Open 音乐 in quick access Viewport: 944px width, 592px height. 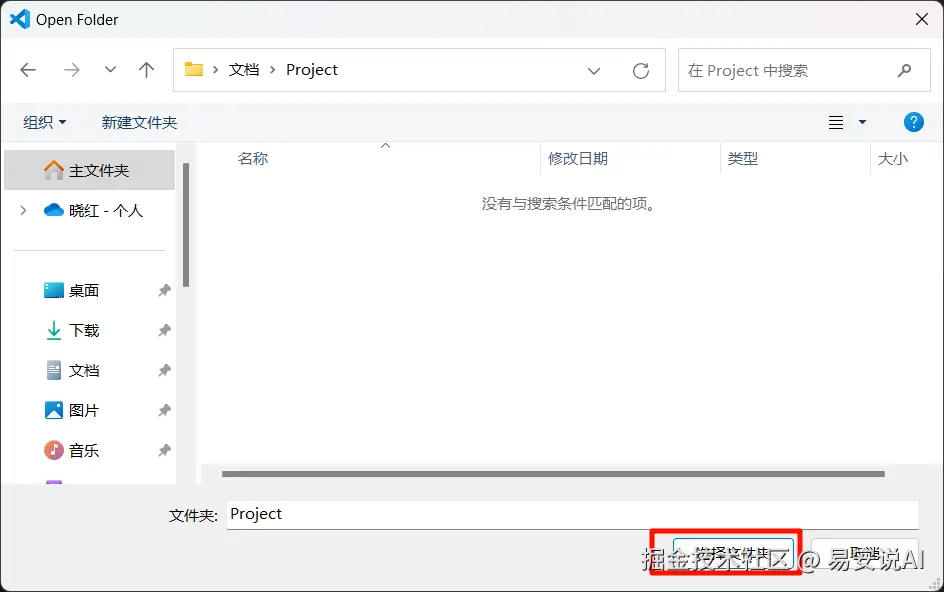(x=72, y=450)
